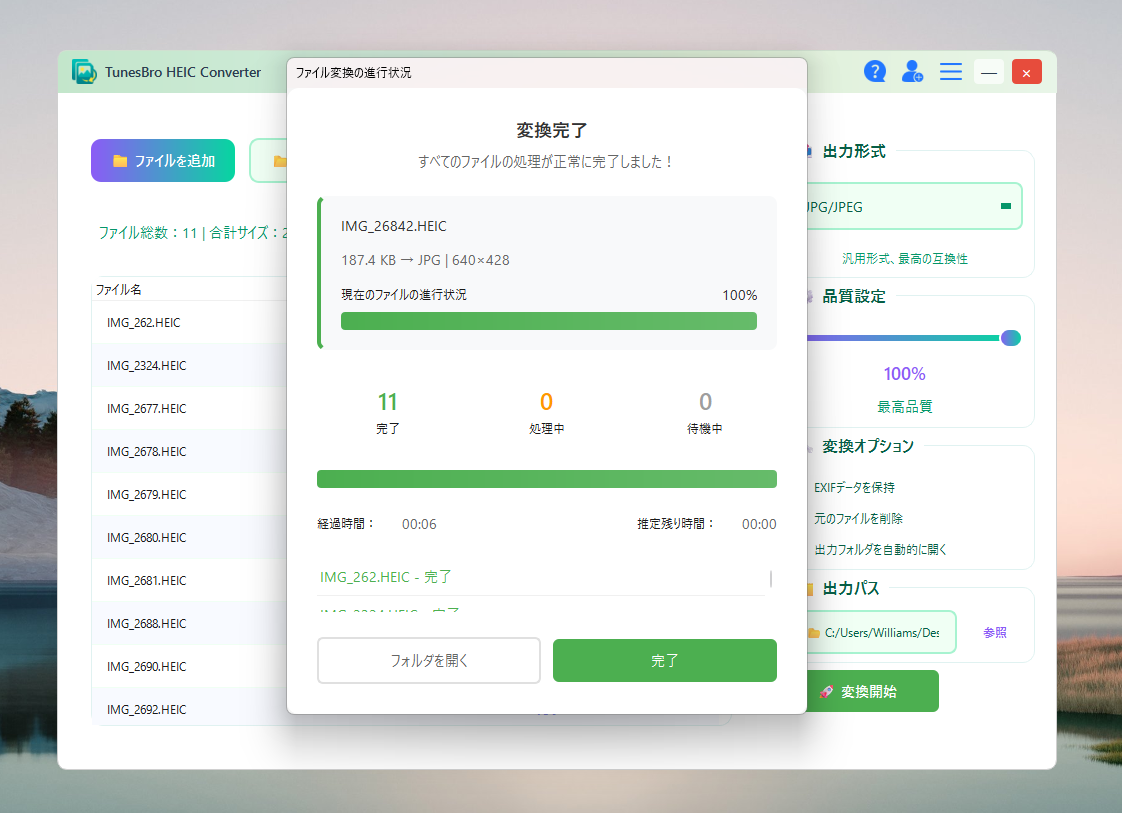1122x813 pixels.
Task: Select IMG_2677.HEIC in the file list
Action: [x=146, y=409]
